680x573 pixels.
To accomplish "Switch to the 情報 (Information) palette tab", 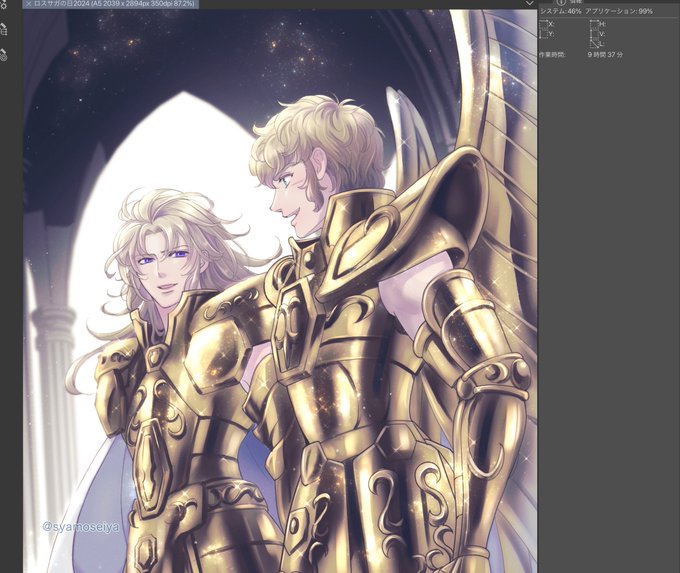I will click(570, 2).
